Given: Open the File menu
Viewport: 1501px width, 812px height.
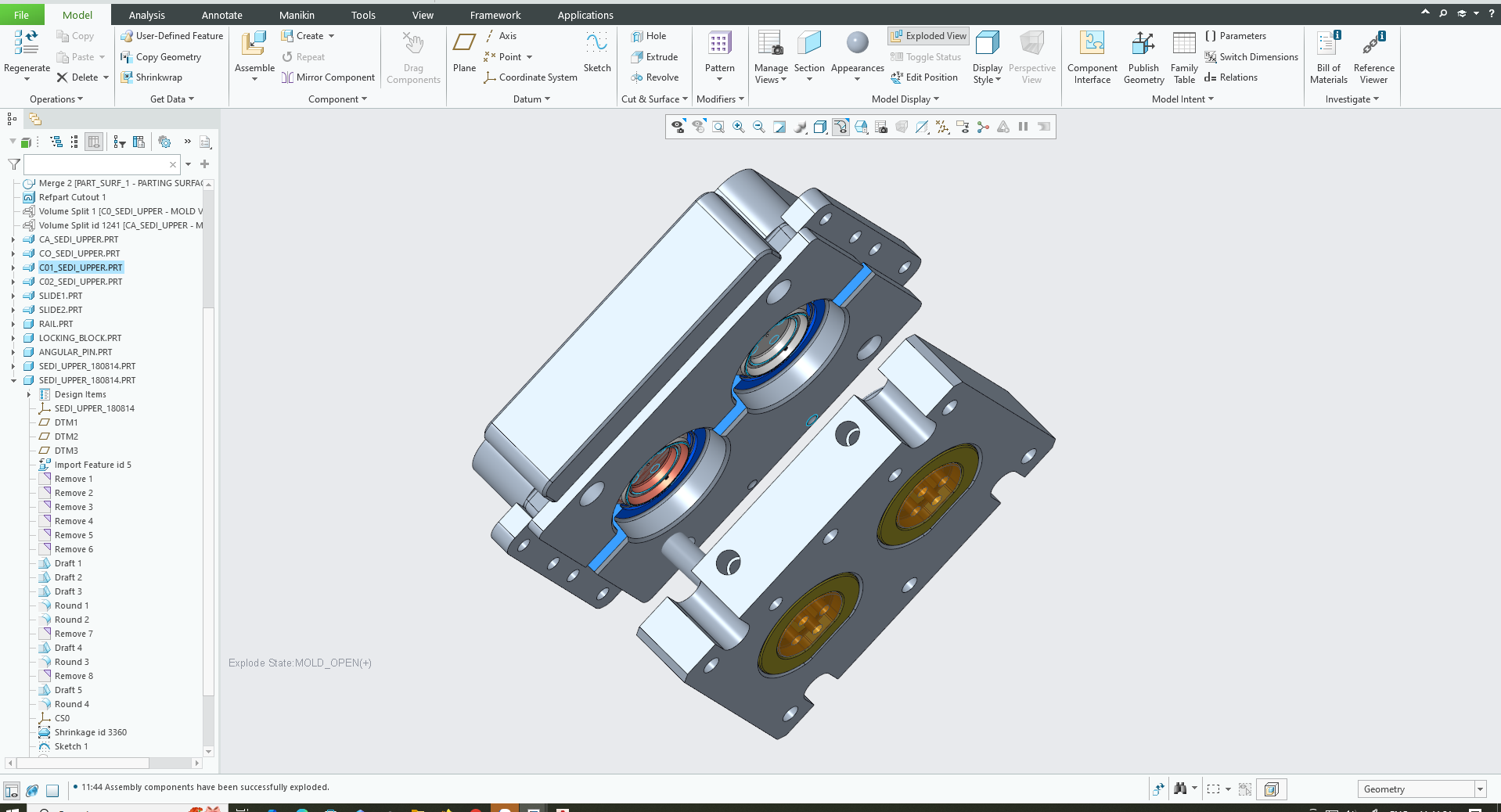Looking at the screenshot, I should point(21,15).
